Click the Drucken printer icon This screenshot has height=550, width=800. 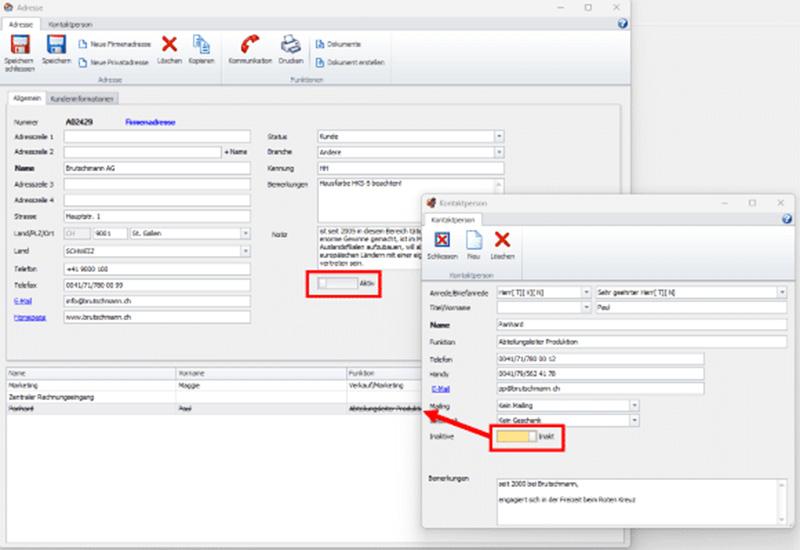(x=290, y=45)
